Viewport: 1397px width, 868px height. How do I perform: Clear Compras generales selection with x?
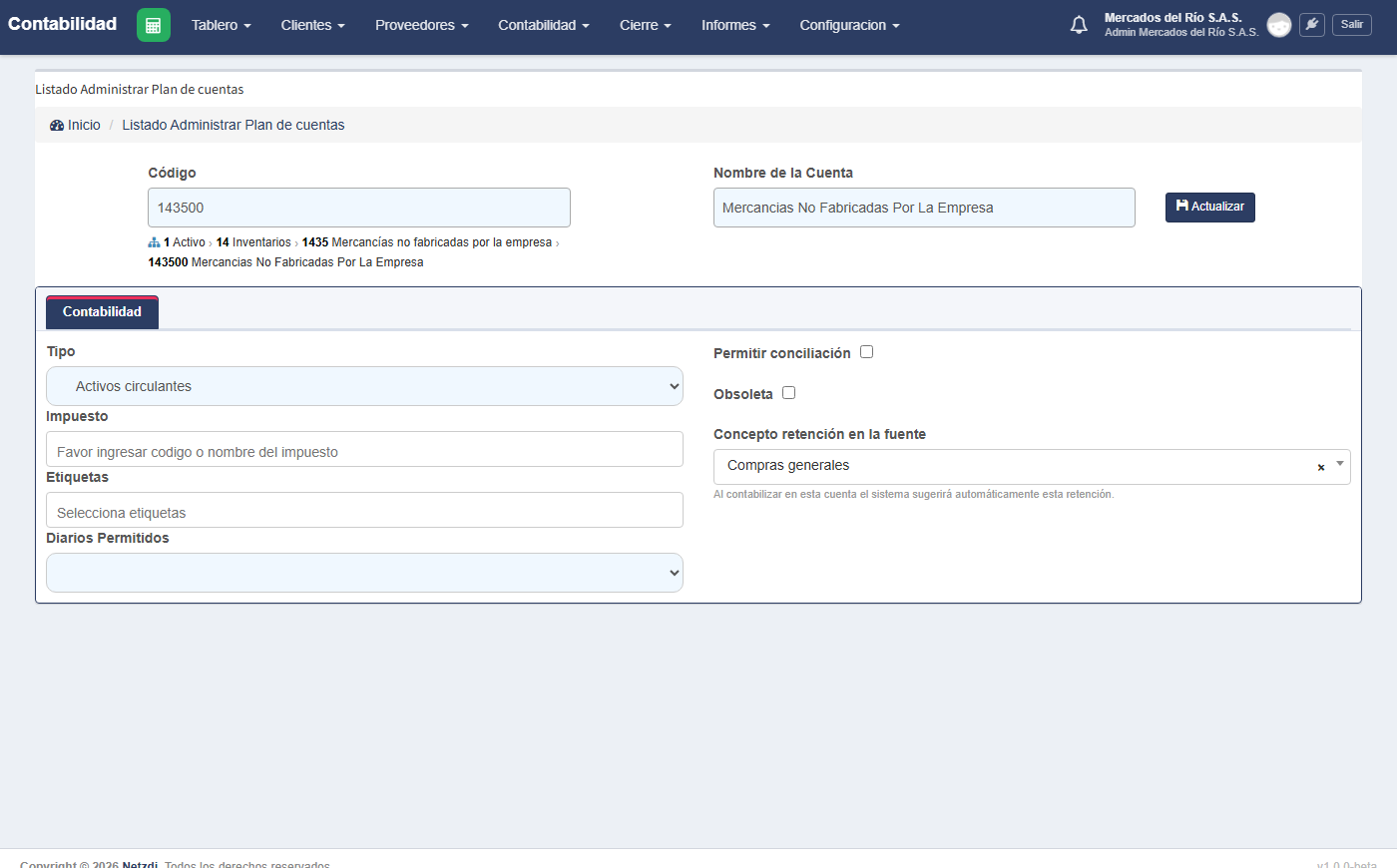pyautogui.click(x=1321, y=467)
